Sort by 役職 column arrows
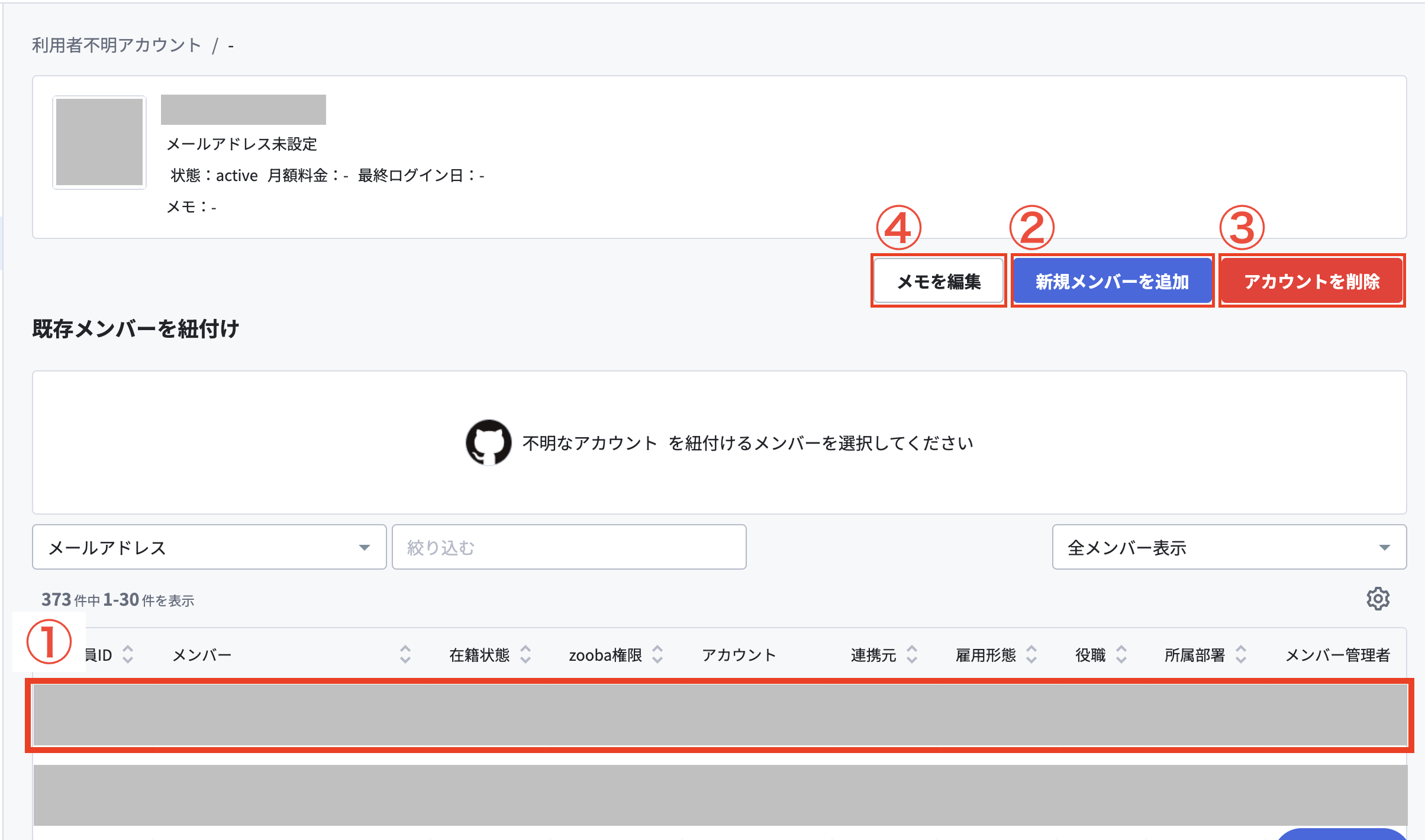This screenshot has width=1425, height=840. [x=1121, y=654]
